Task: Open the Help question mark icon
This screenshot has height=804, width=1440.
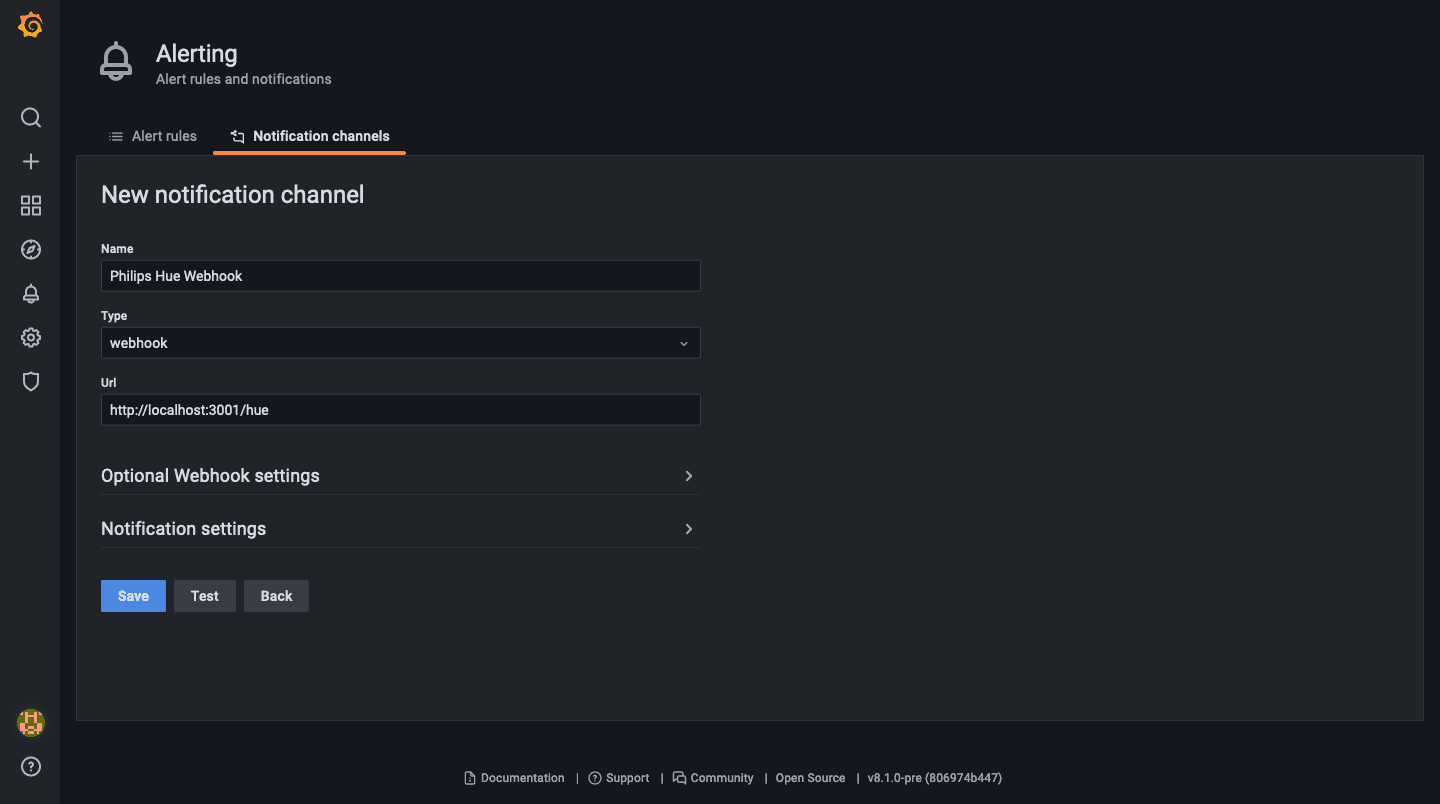Action: 30,767
